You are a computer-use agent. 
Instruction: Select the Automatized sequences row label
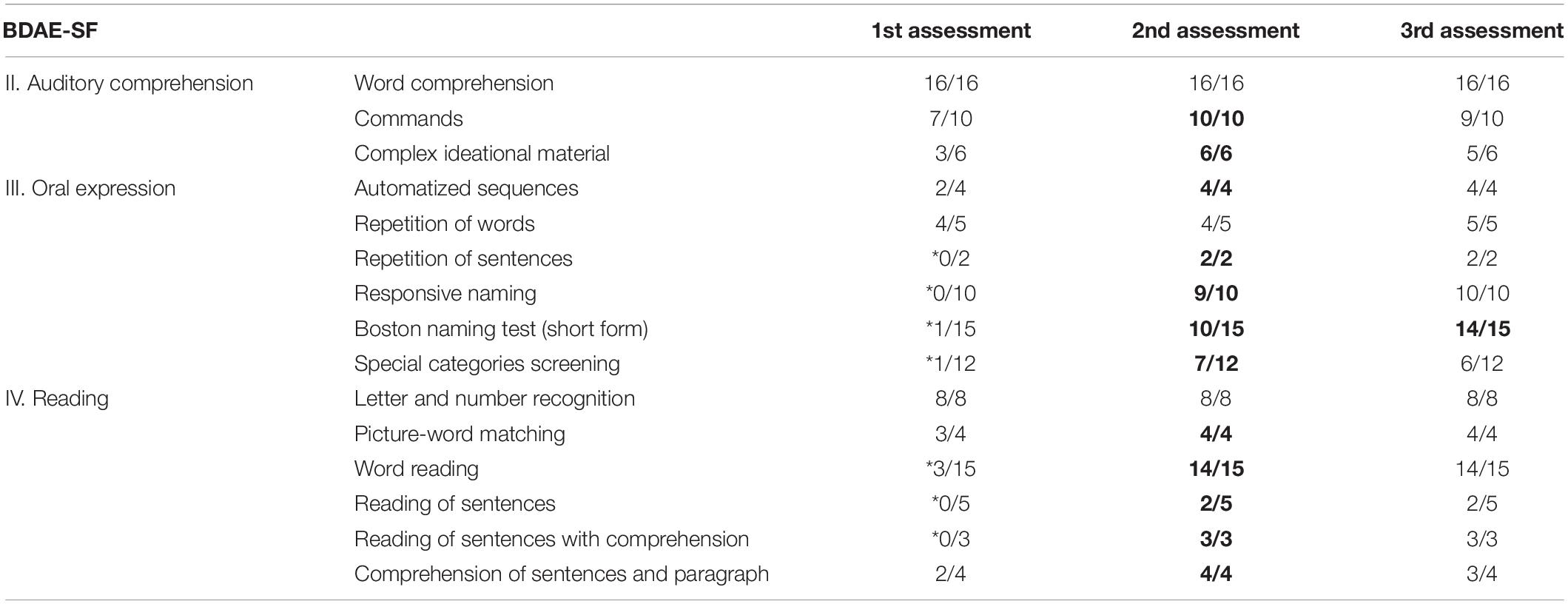coord(466,188)
